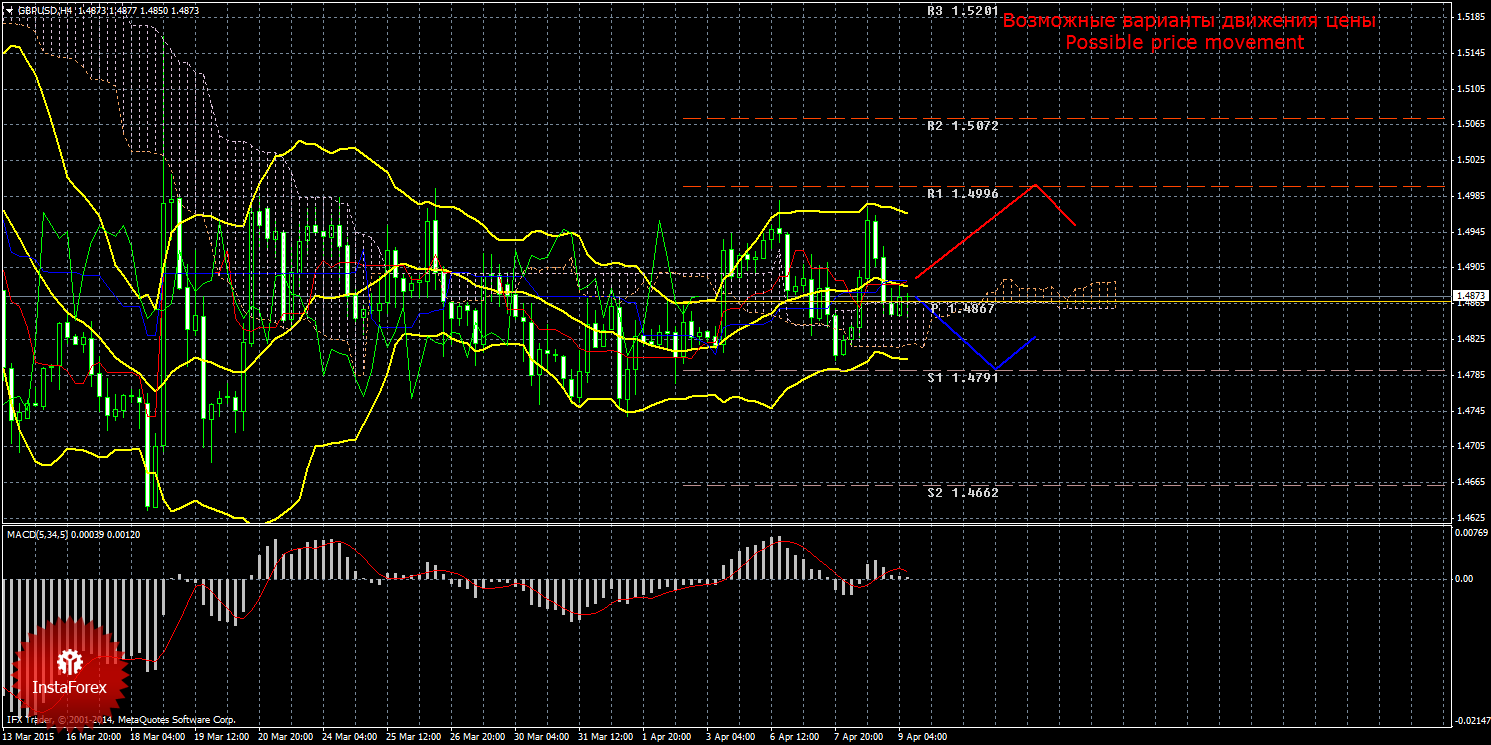Image resolution: width=1491 pixels, height=745 pixels.
Task: Click the 1.5185 price scale label
Action: pos(1470,17)
